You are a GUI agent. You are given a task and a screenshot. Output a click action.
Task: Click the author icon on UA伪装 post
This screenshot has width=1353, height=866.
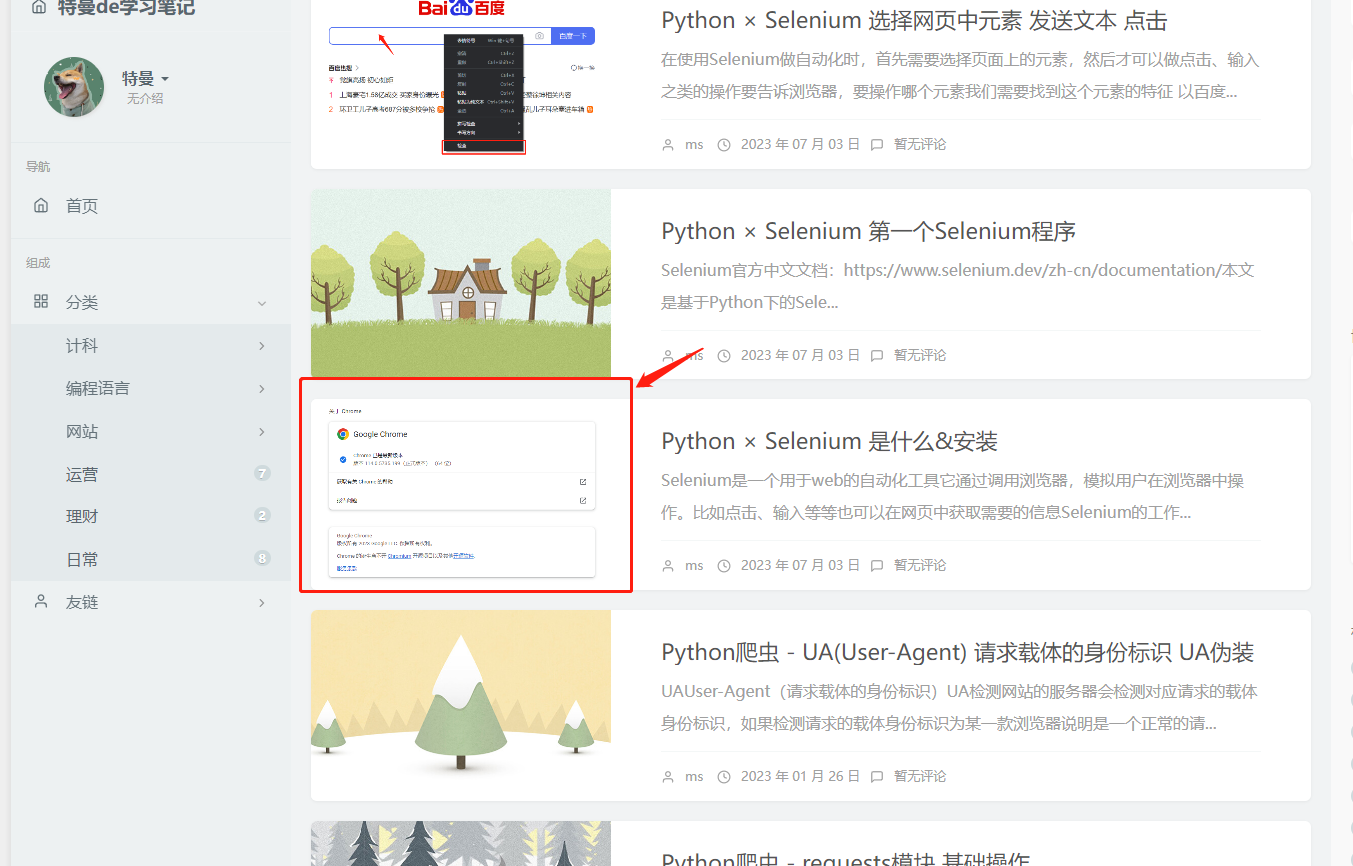click(668, 776)
